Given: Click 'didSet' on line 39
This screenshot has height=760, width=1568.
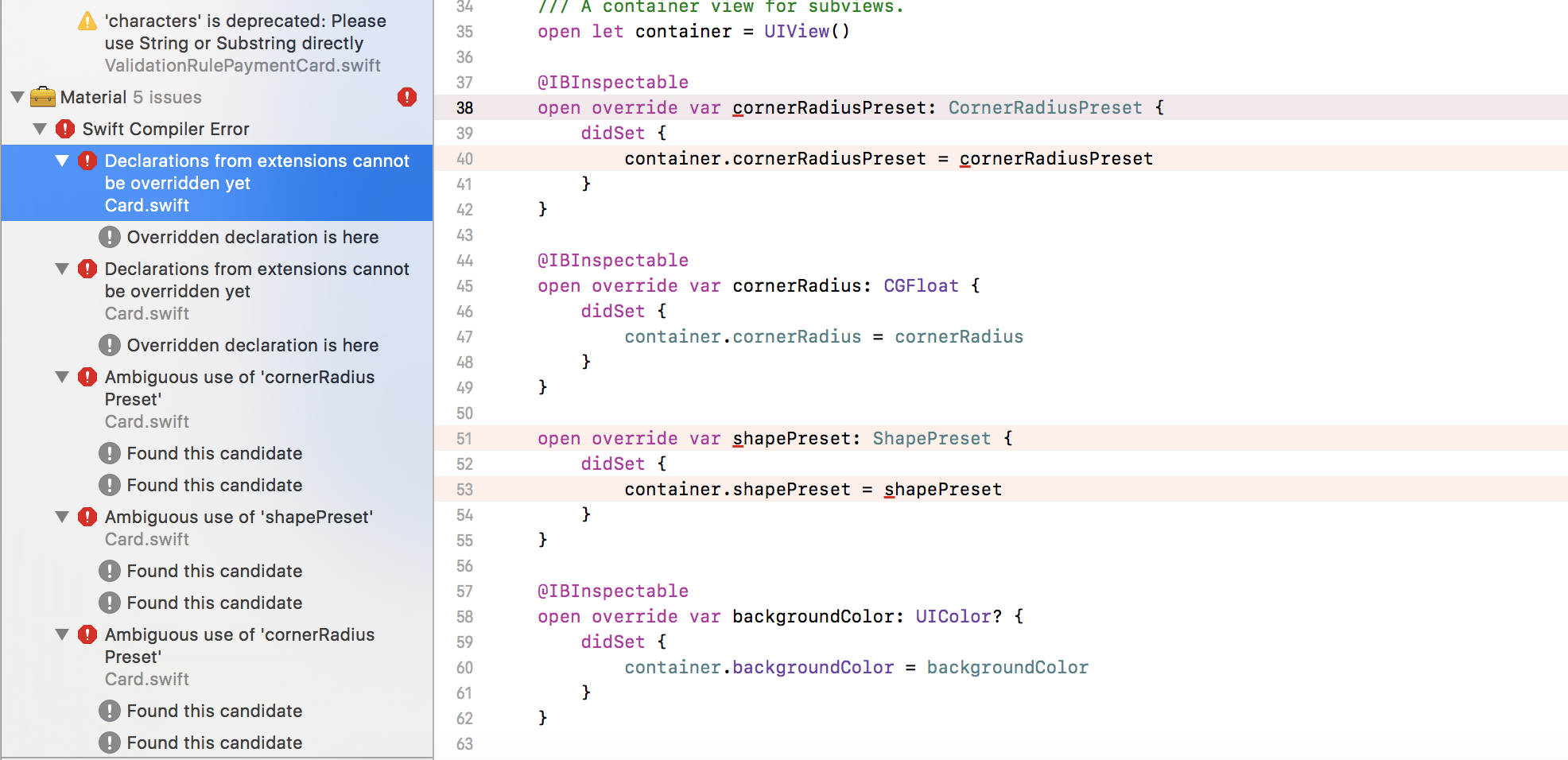Looking at the screenshot, I should (612, 134).
